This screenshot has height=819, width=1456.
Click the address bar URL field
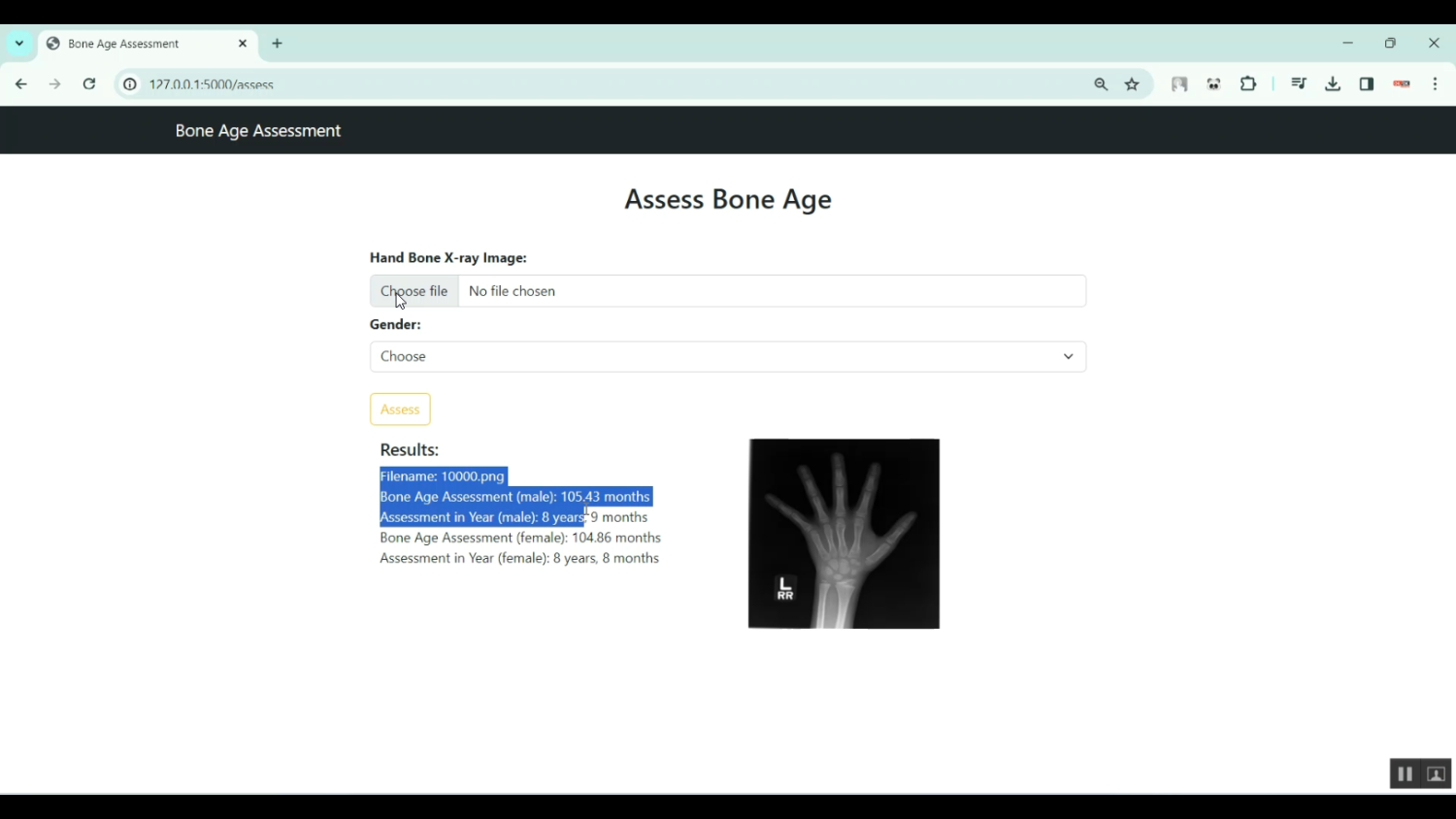point(582,84)
